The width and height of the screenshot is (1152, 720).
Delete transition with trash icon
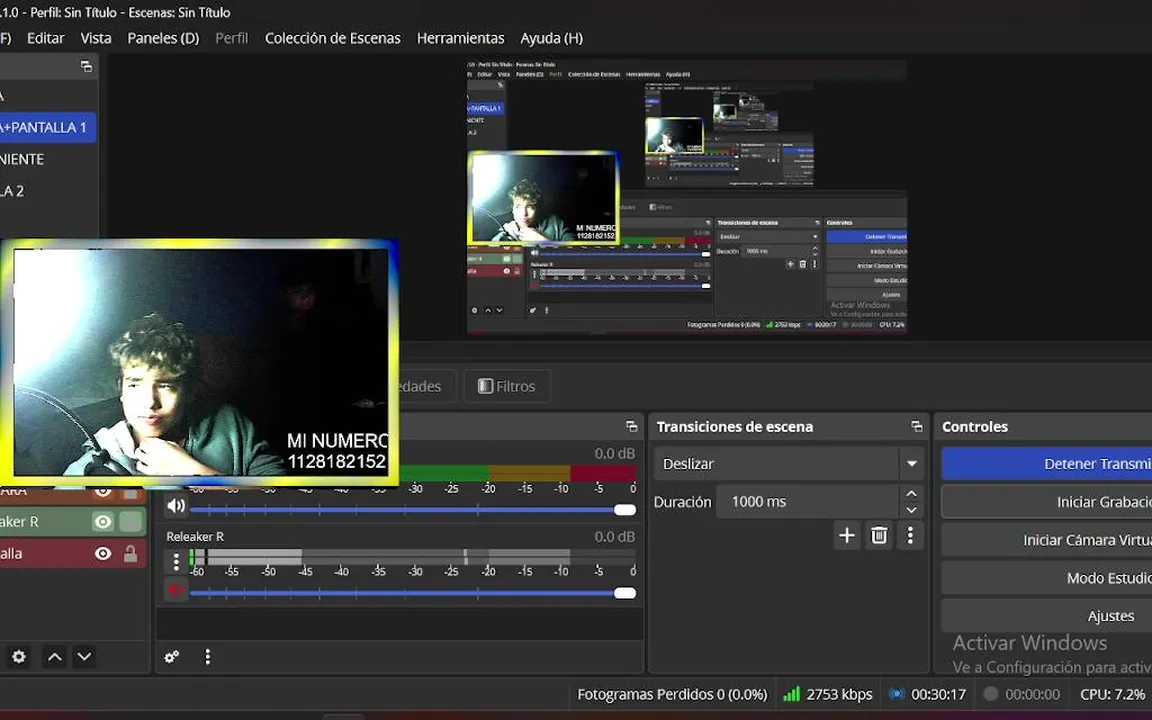pyautogui.click(x=879, y=536)
